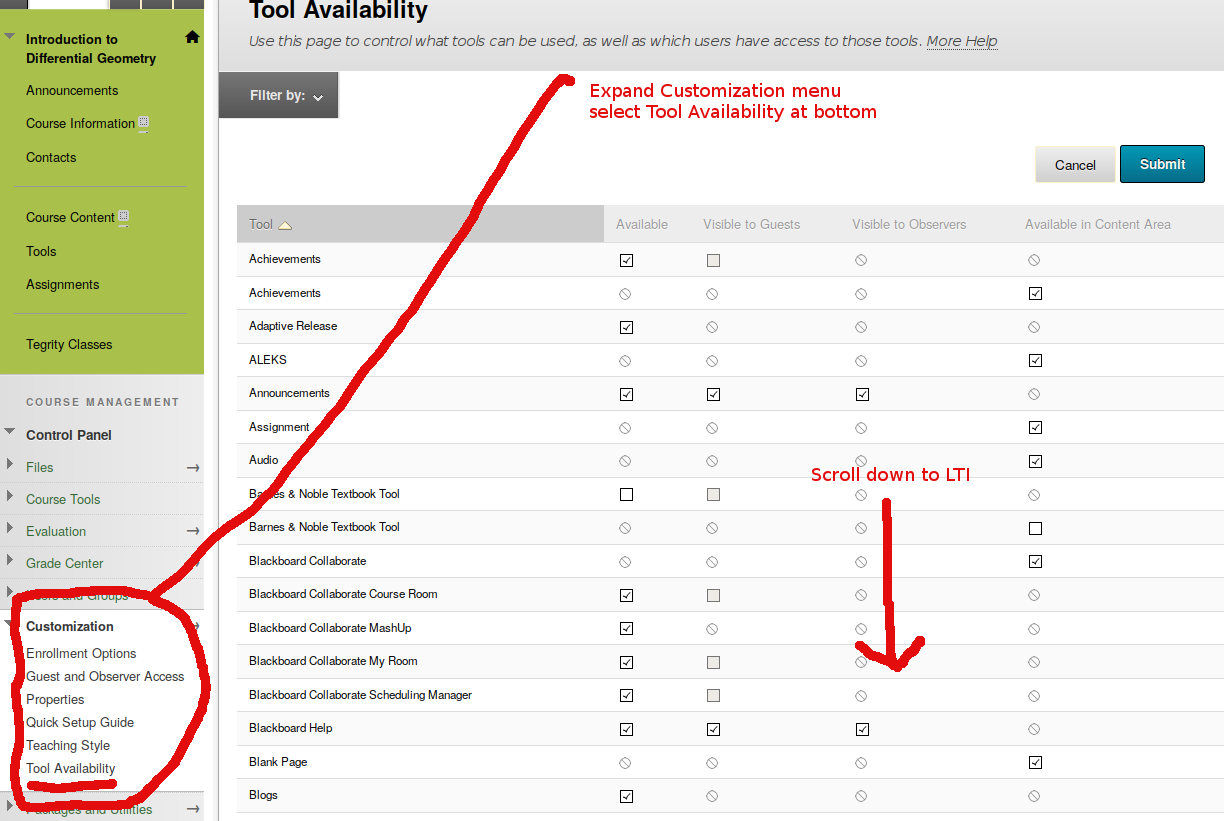Open Tegrity Classes in the course menu

pyautogui.click(x=69, y=345)
